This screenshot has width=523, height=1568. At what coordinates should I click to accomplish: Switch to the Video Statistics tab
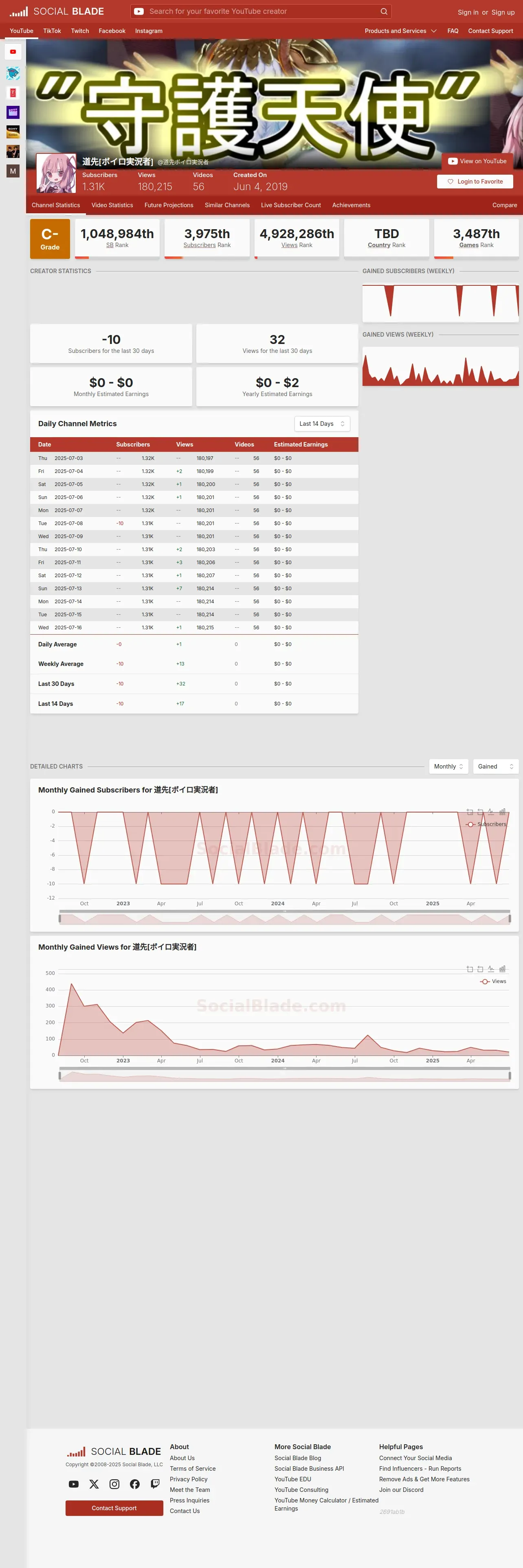pyautogui.click(x=112, y=205)
